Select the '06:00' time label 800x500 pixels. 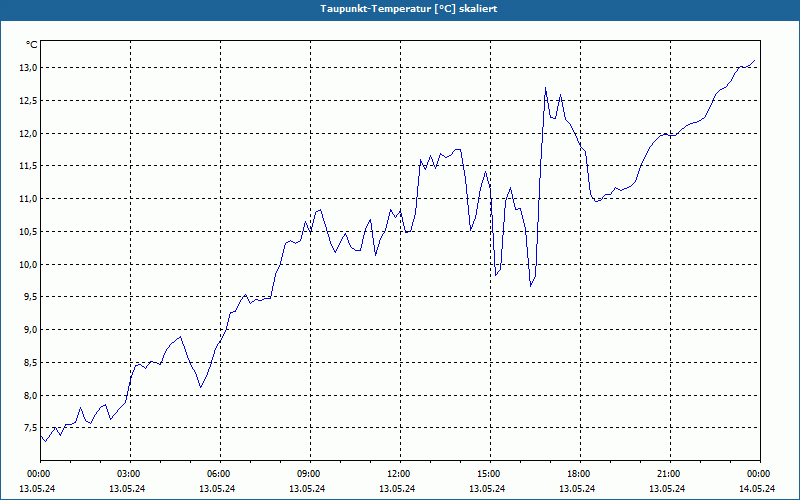coord(218,474)
